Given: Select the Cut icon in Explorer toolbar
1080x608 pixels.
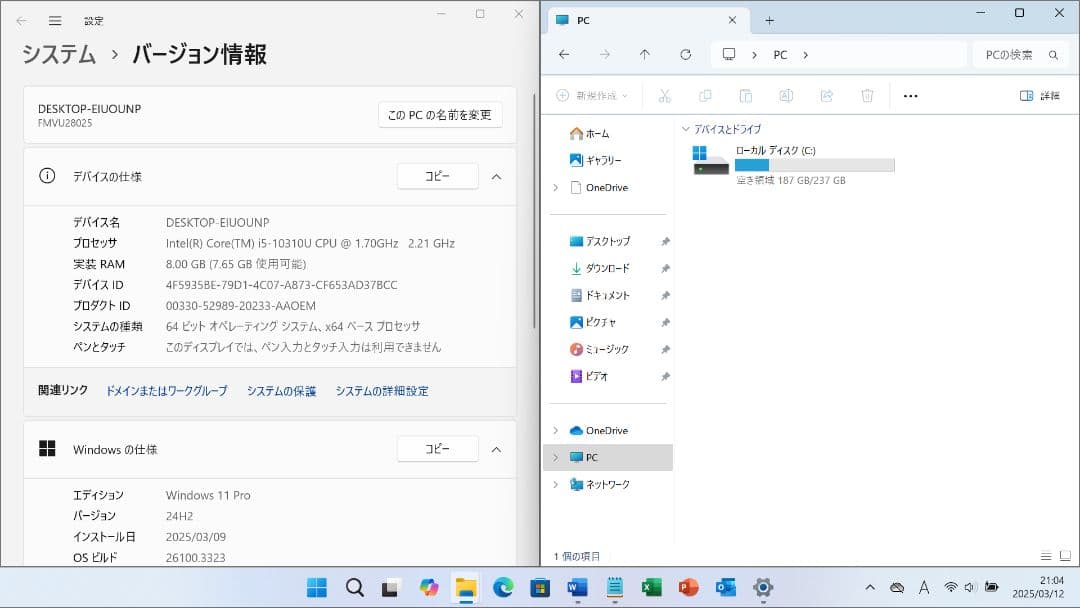Looking at the screenshot, I should pyautogui.click(x=665, y=95).
